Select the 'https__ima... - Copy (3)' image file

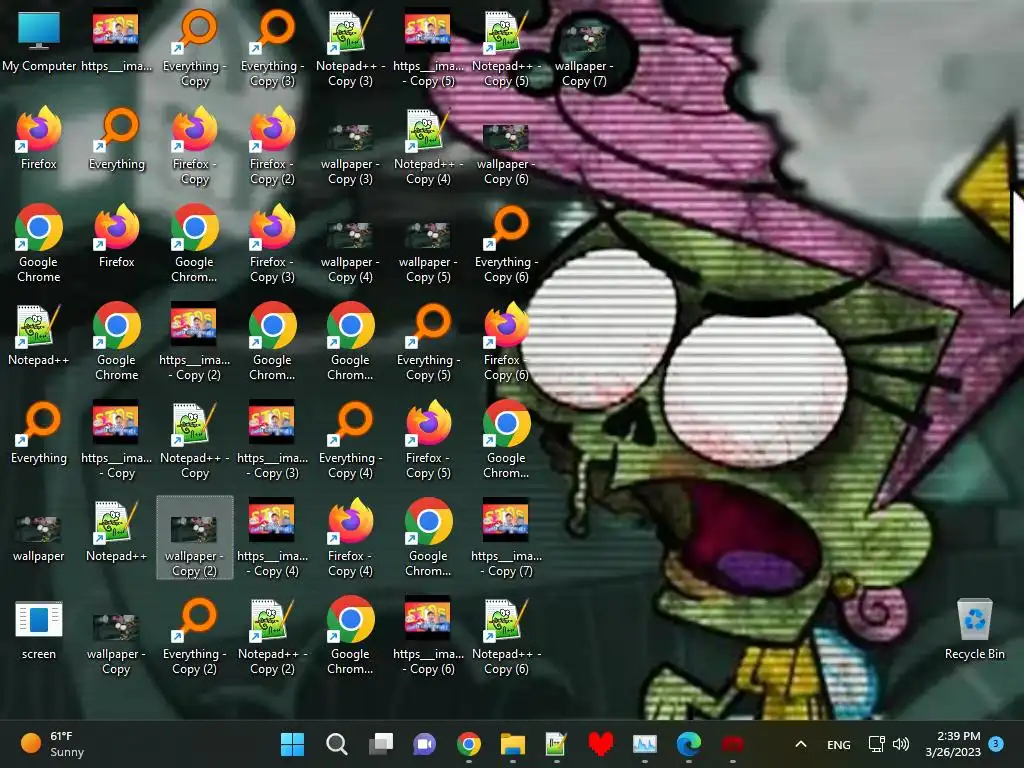(x=272, y=440)
